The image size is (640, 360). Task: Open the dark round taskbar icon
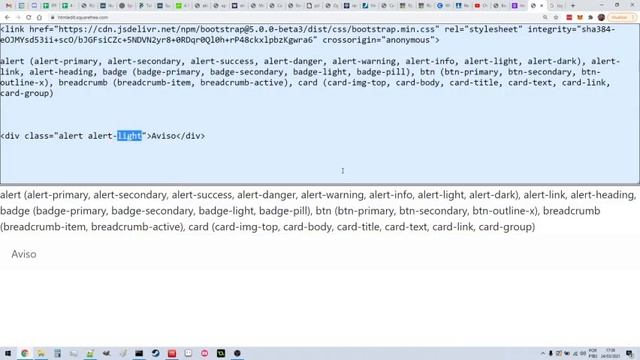[x=237, y=353]
